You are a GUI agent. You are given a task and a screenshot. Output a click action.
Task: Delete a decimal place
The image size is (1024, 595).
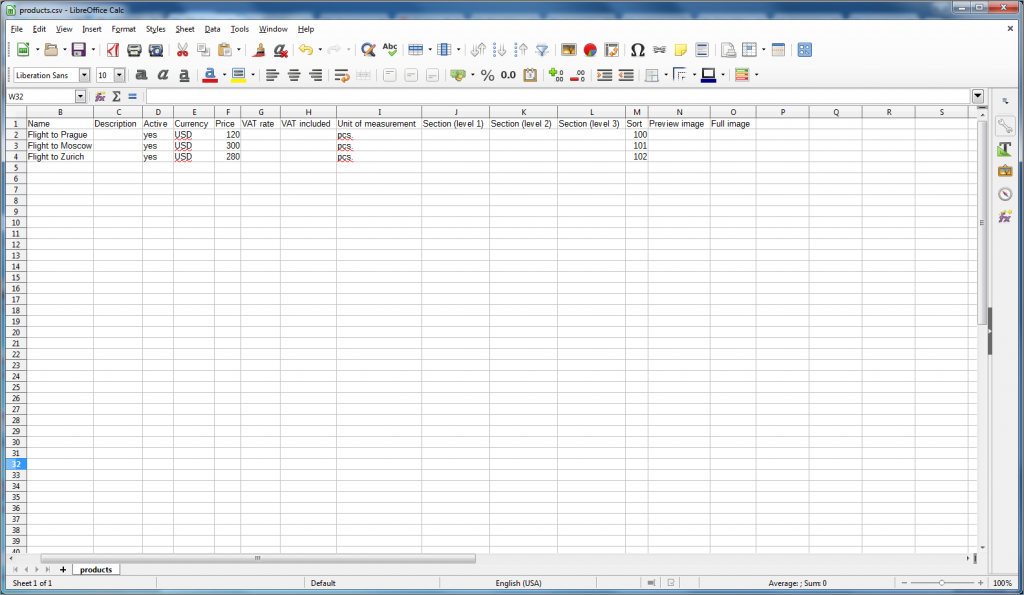[x=577, y=75]
